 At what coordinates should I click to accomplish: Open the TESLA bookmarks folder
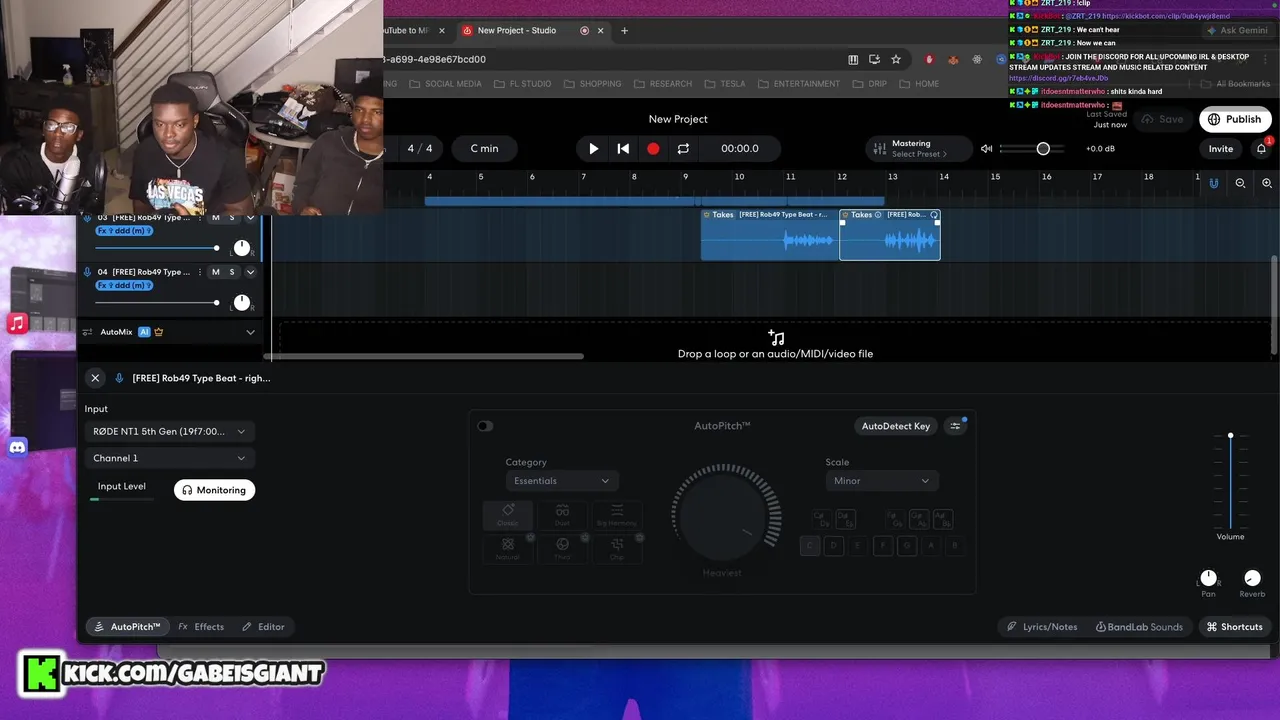click(725, 84)
